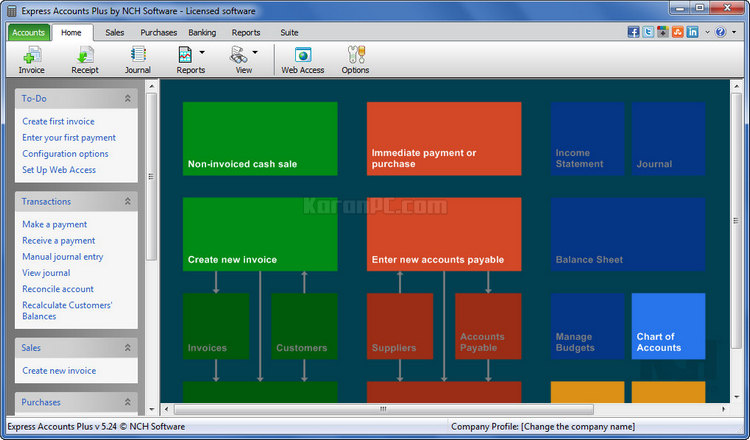Open the Customers tile
Screen dimensions: 750x440
click(x=304, y=326)
